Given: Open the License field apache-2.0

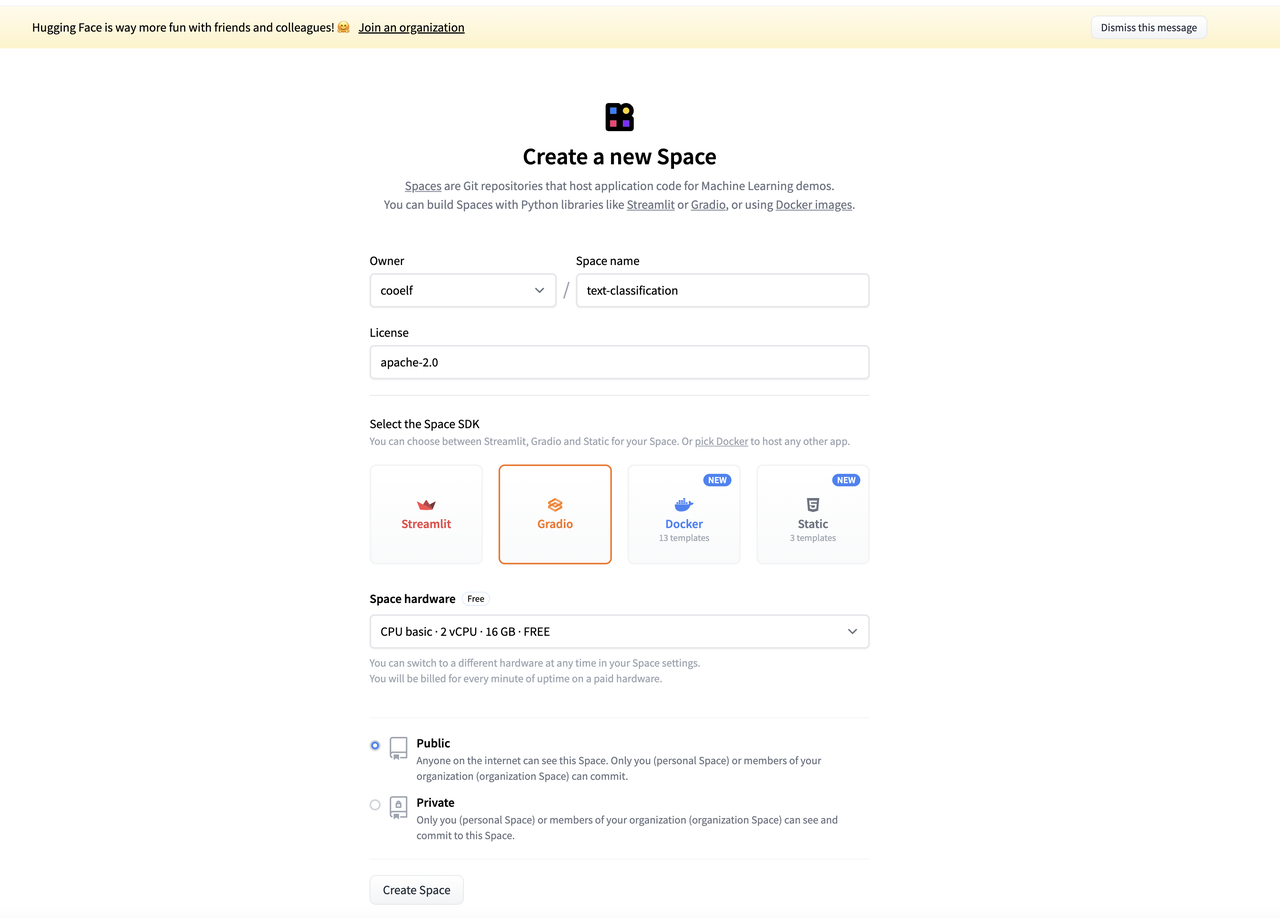Looking at the screenshot, I should tap(619, 362).
